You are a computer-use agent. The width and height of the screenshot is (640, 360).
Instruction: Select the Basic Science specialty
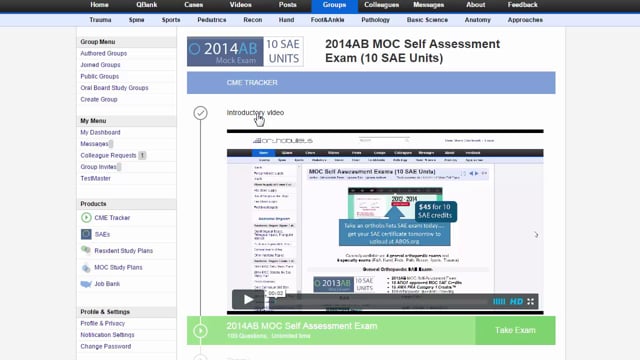pyautogui.click(x=427, y=20)
